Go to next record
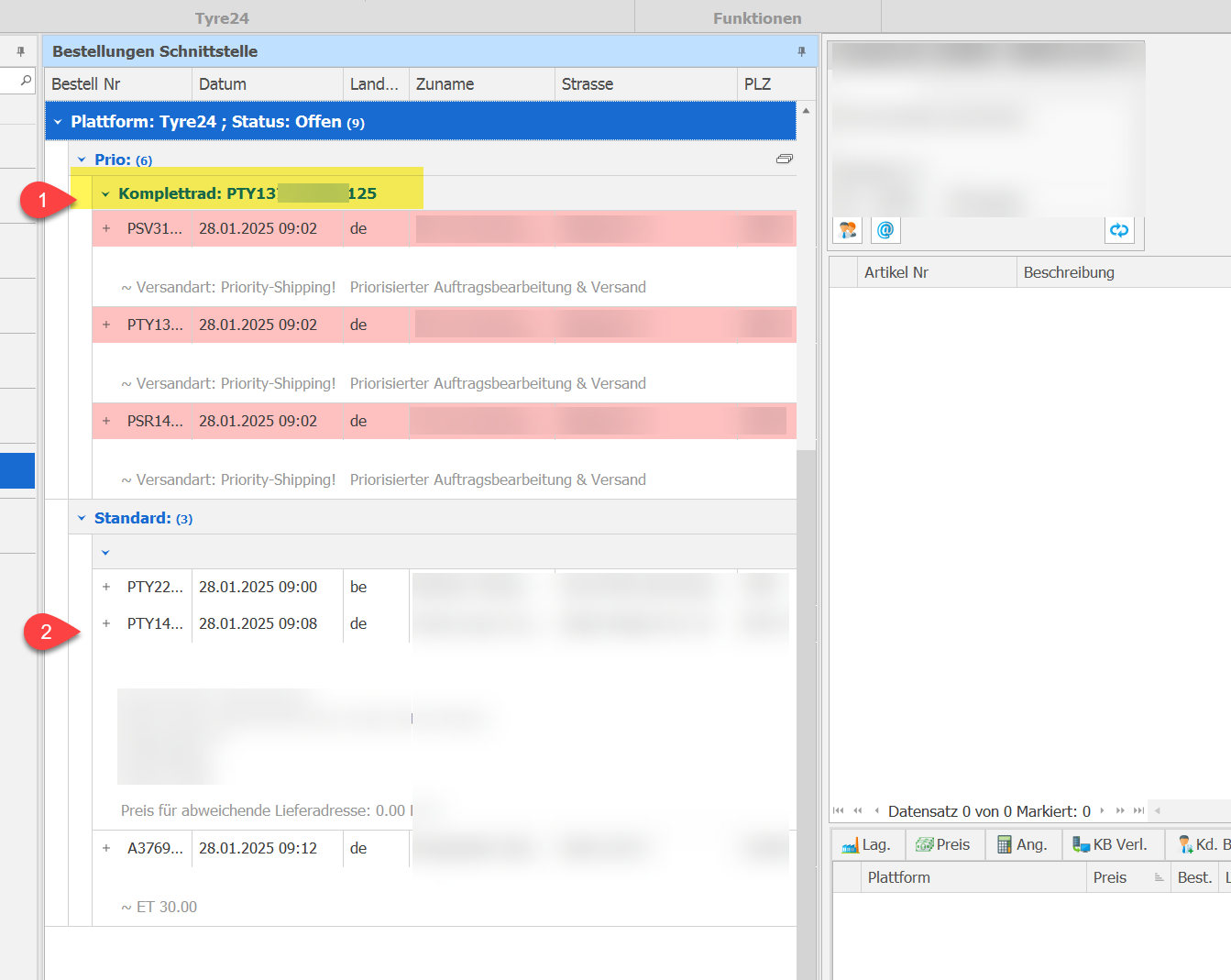The width and height of the screenshot is (1231, 980). coord(1102,810)
